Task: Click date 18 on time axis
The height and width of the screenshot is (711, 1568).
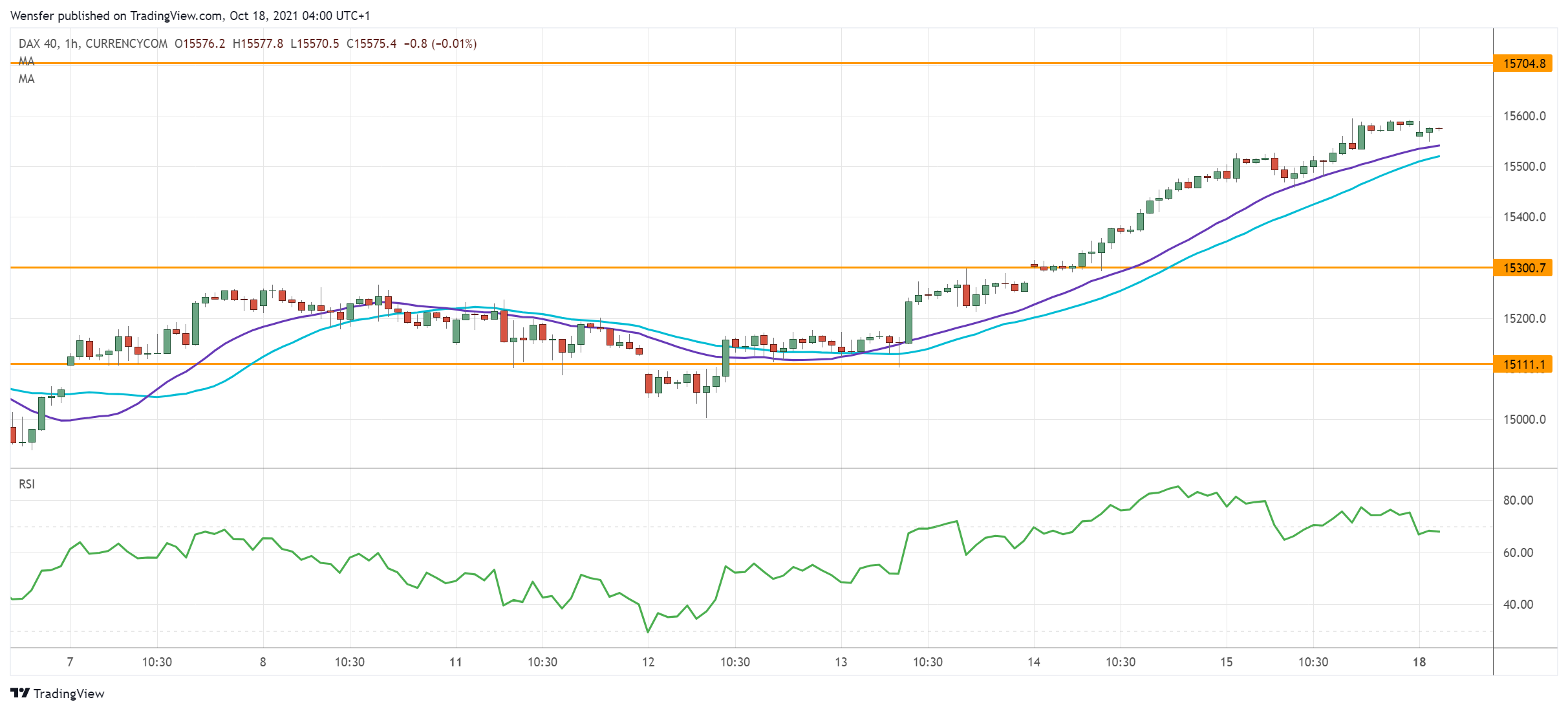Action: (1419, 662)
